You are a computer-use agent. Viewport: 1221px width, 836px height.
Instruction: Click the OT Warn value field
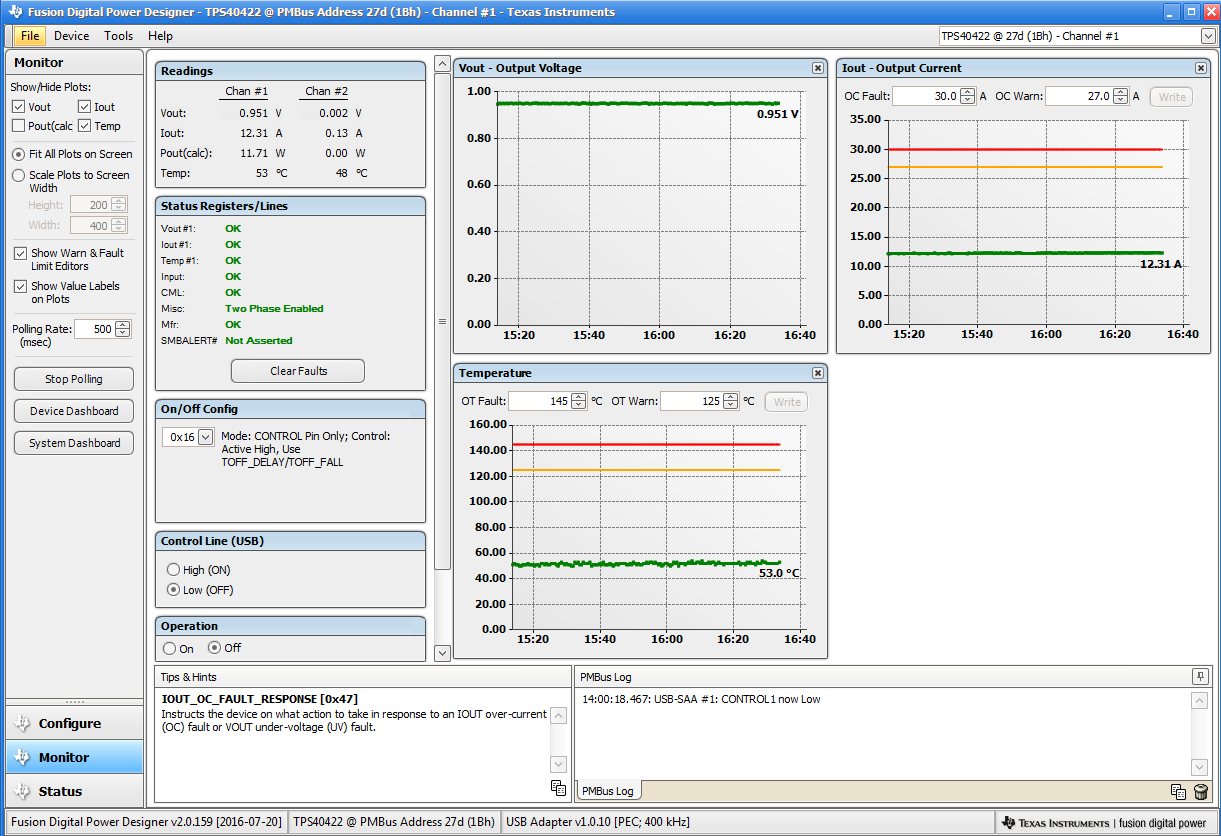pos(692,402)
